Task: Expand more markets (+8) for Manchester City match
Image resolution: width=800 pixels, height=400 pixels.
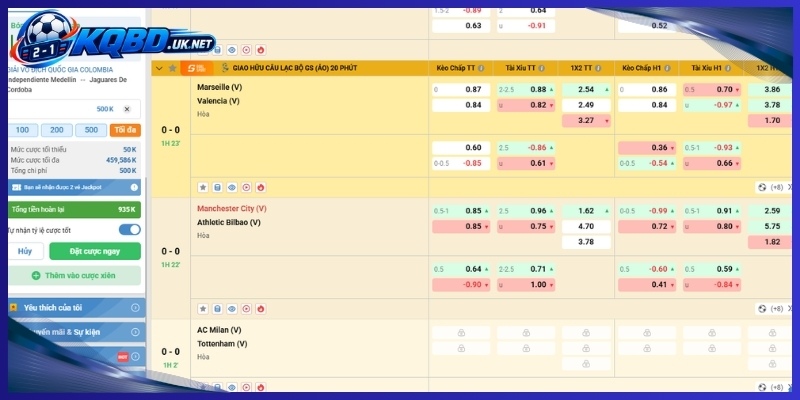Action: coord(771,309)
